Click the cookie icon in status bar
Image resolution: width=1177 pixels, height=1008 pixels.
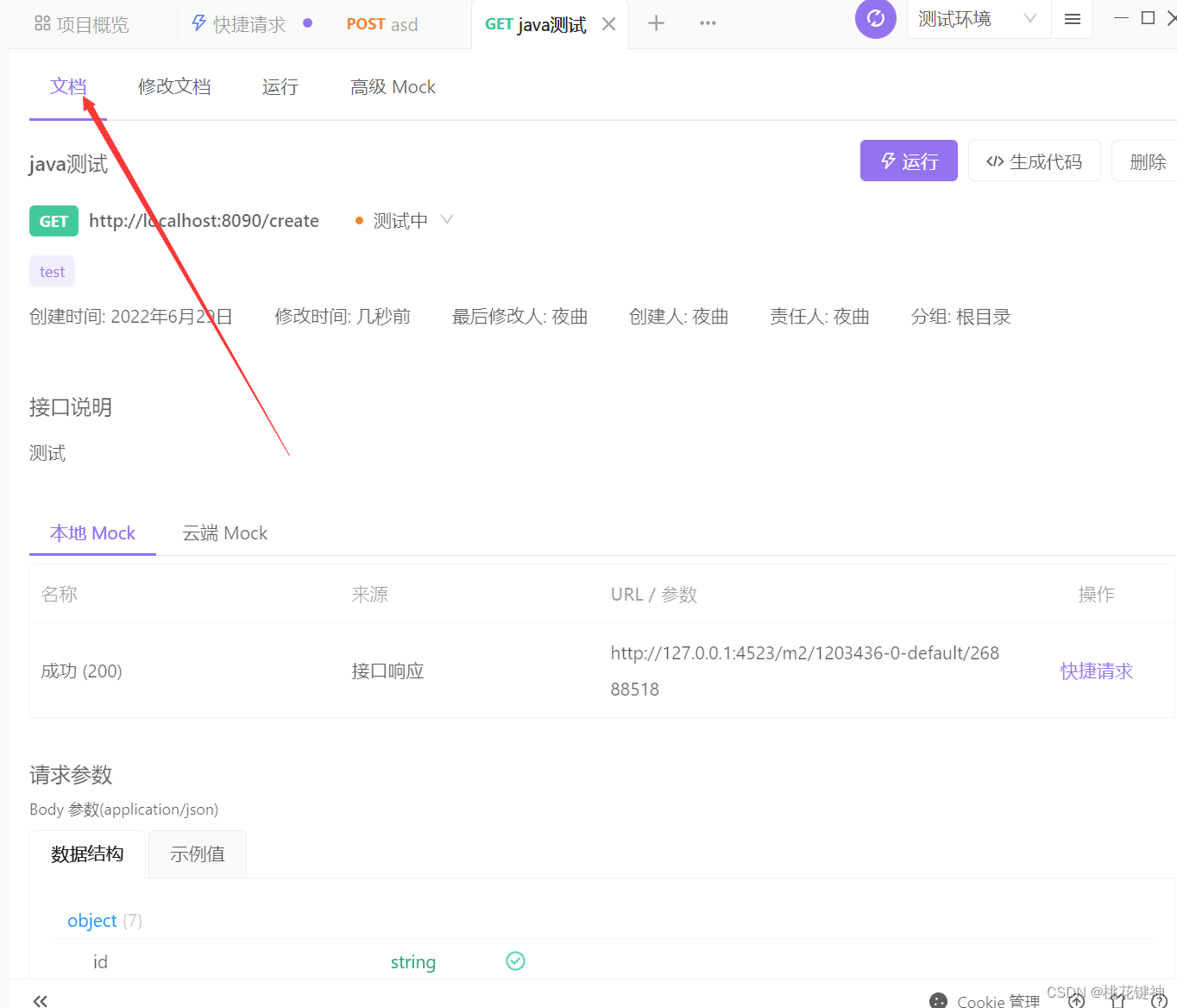point(938,1001)
